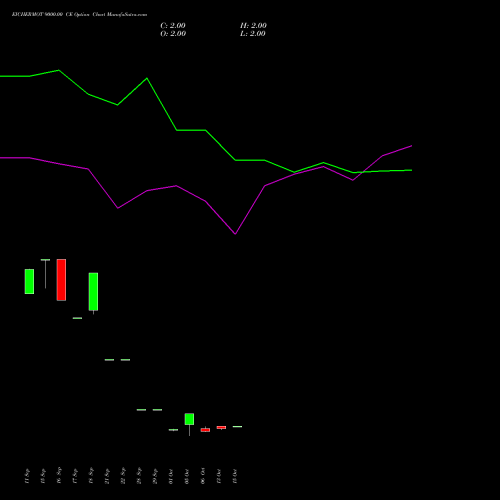Click the 'C: 2.00' close value

click(173, 25)
